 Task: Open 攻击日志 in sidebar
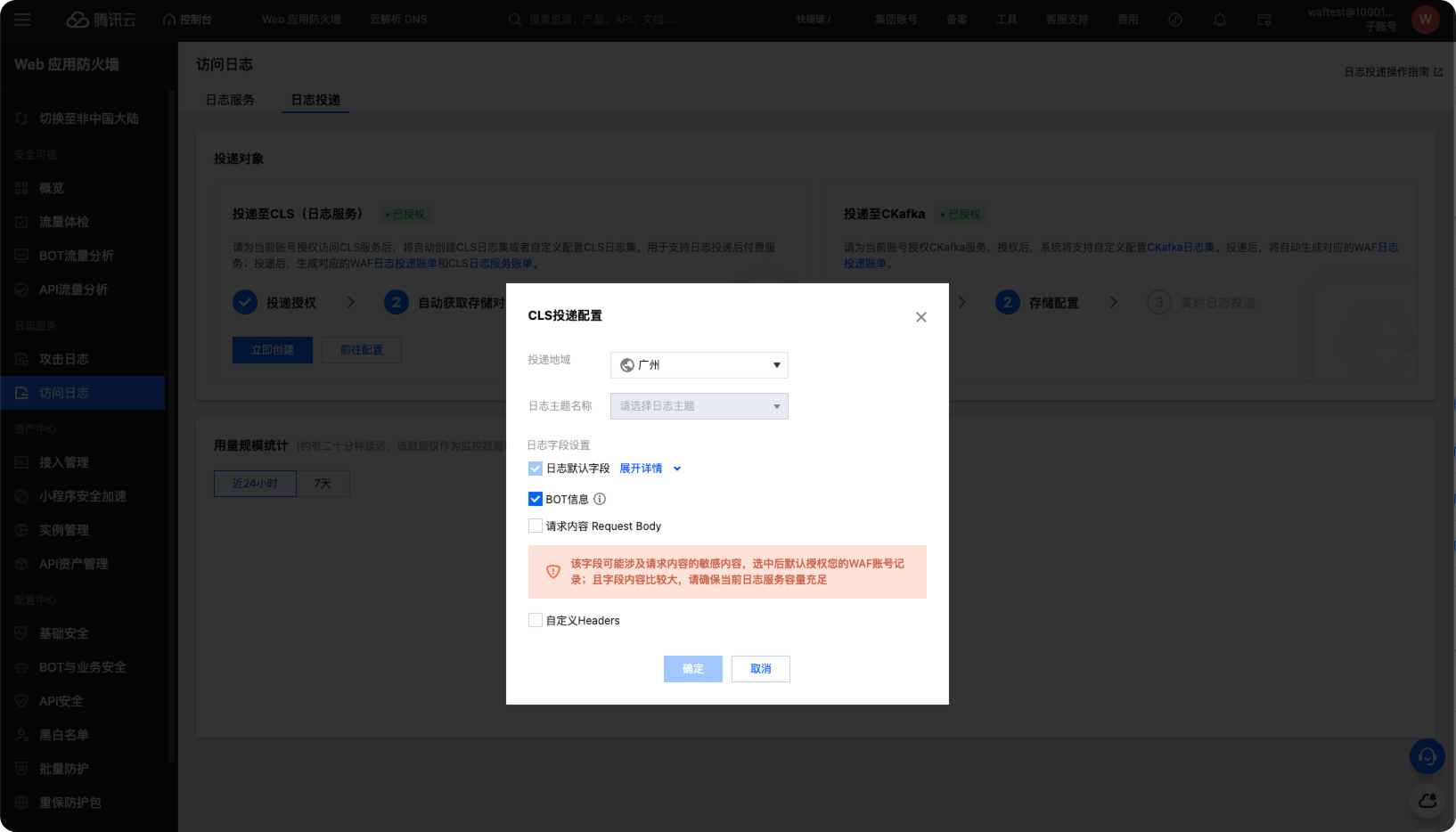83,359
